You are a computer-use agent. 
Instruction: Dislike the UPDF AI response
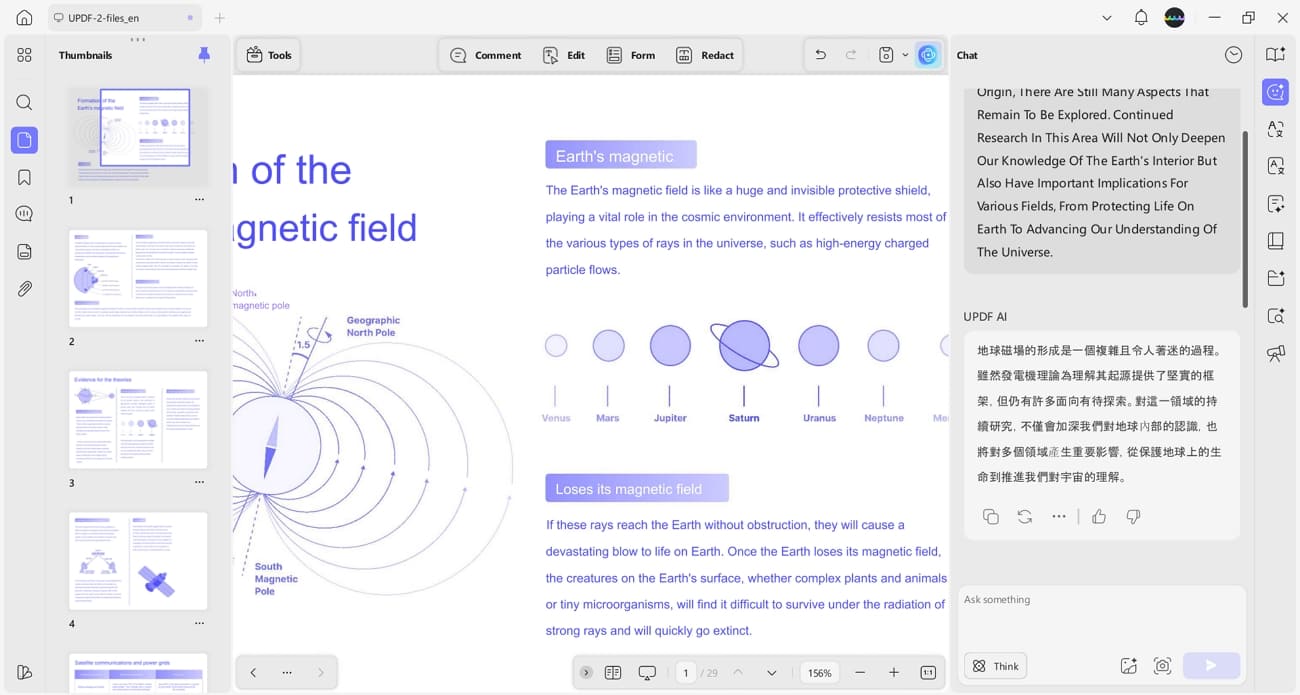click(x=1133, y=516)
